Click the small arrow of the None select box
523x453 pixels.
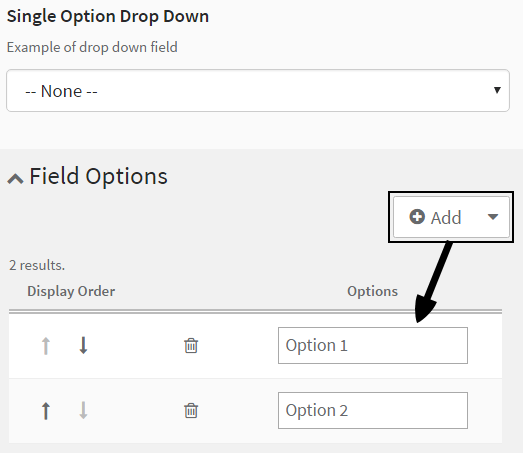point(497,90)
